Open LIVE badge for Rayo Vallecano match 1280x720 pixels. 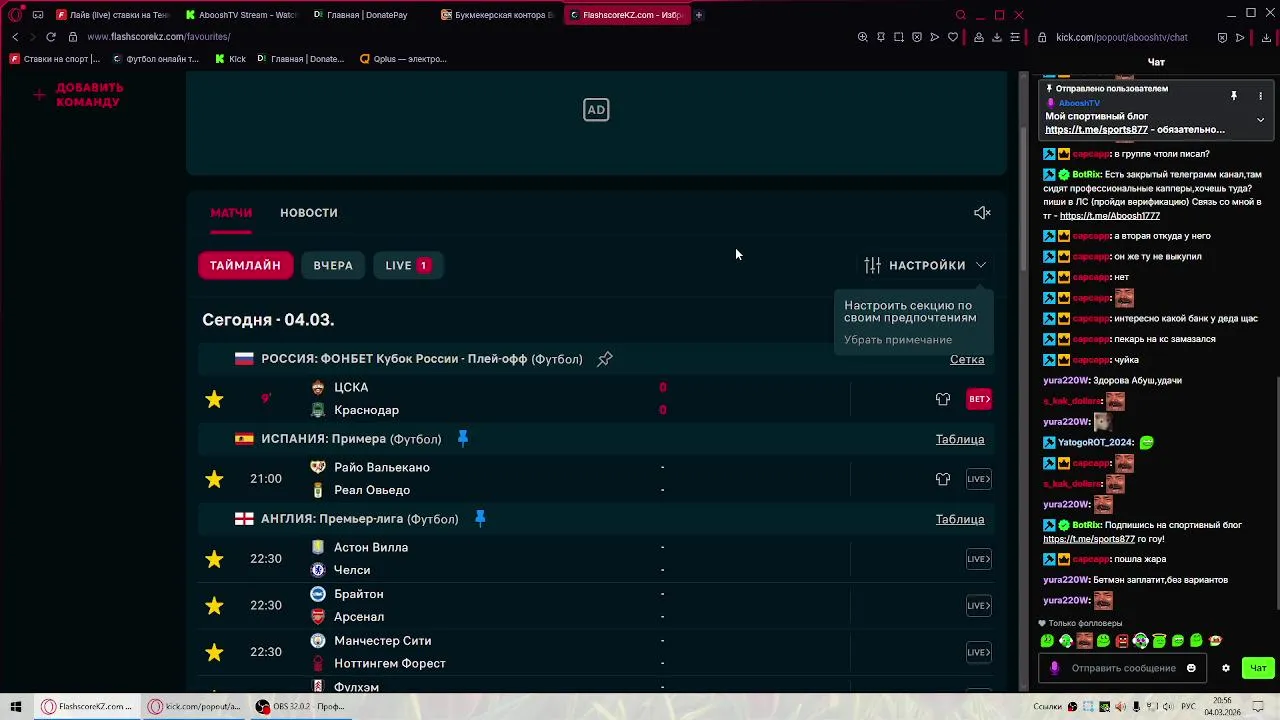click(979, 479)
